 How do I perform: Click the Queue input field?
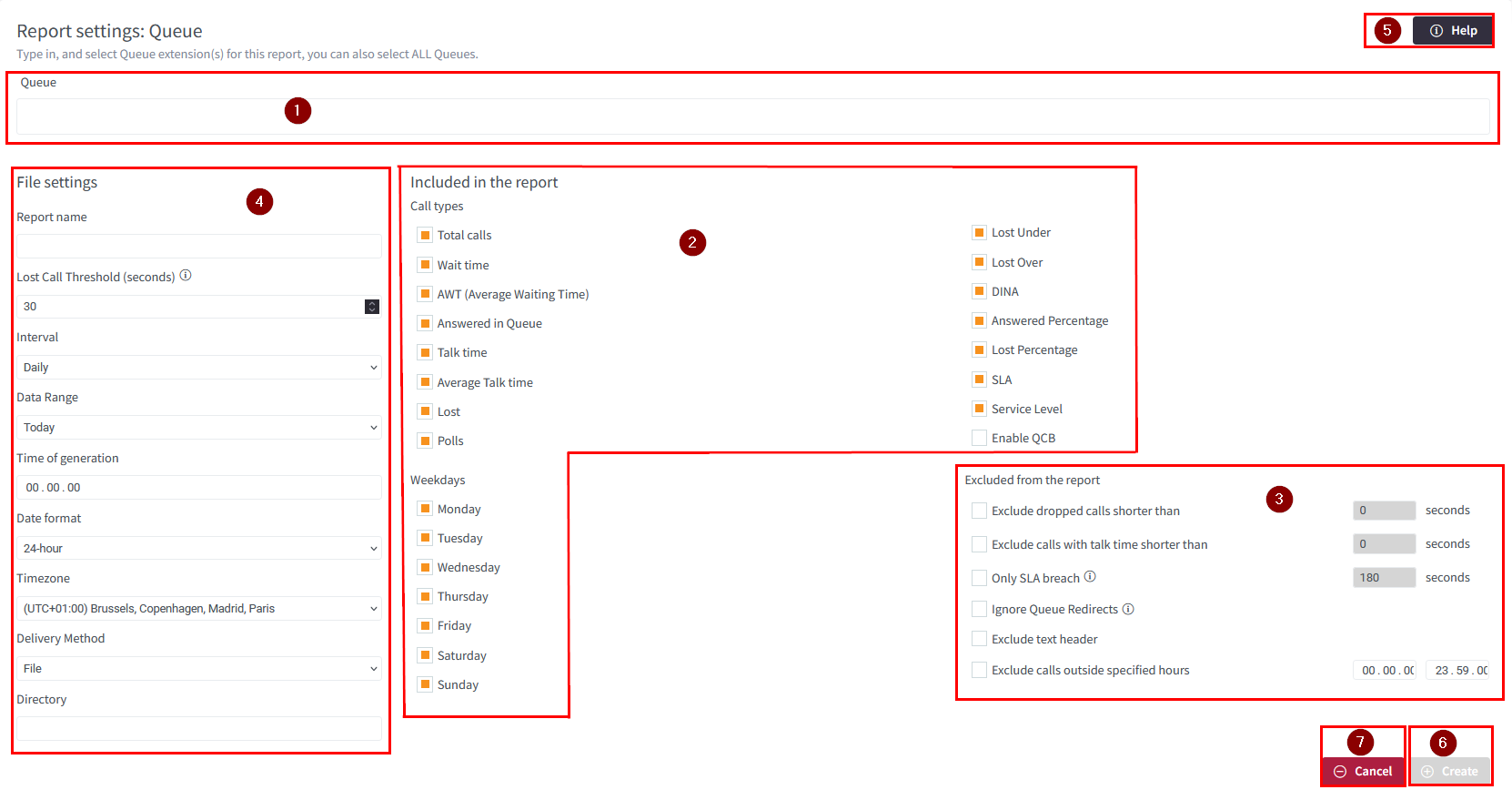(x=752, y=116)
